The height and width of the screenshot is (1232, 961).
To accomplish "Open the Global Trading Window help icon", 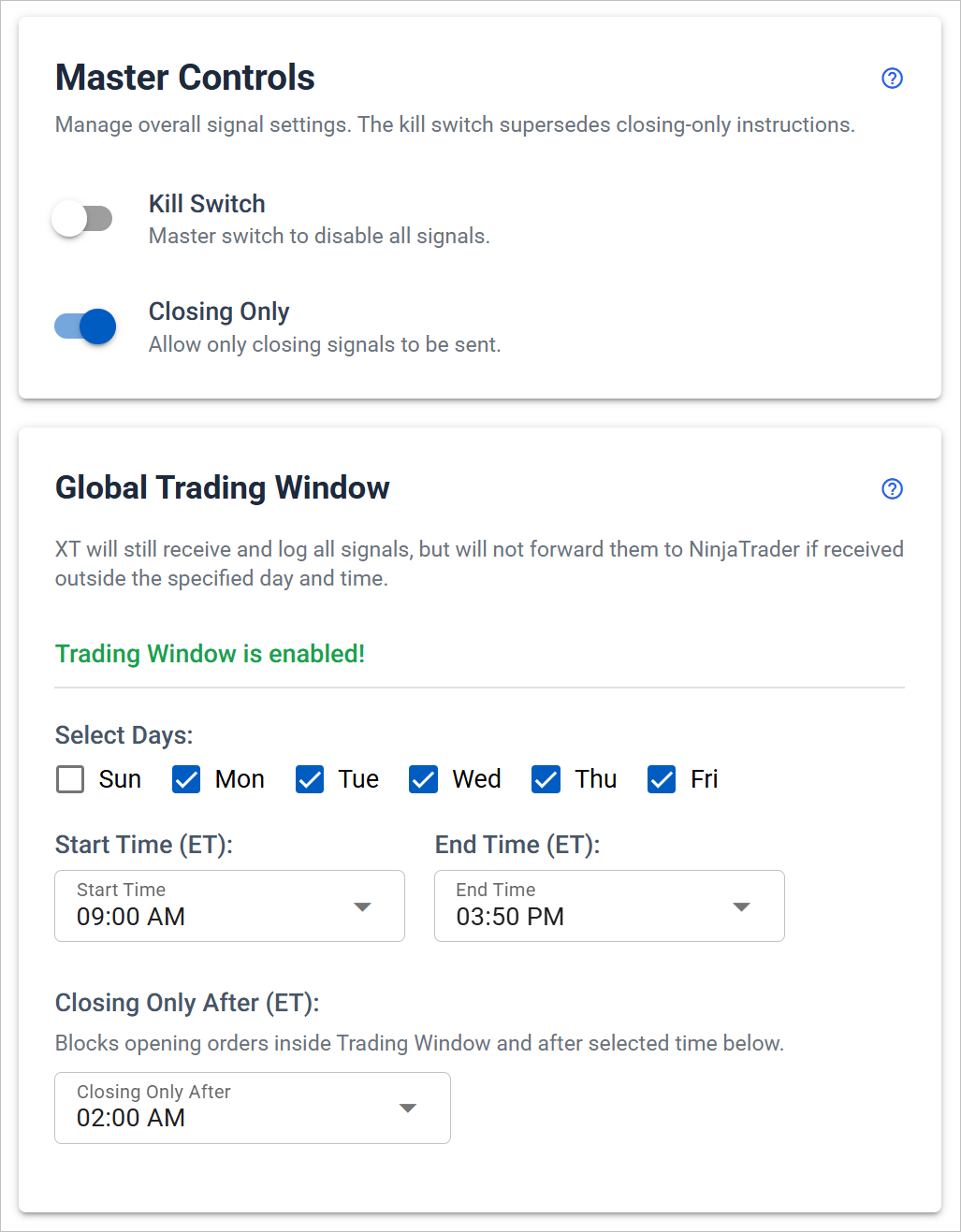I will click(x=892, y=489).
